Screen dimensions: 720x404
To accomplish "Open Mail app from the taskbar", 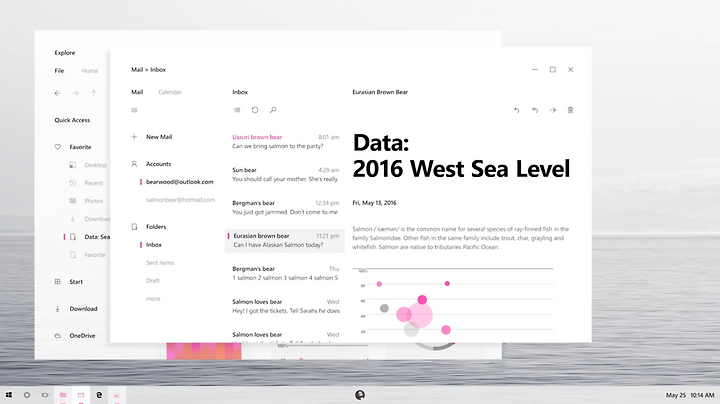I will point(81,395).
